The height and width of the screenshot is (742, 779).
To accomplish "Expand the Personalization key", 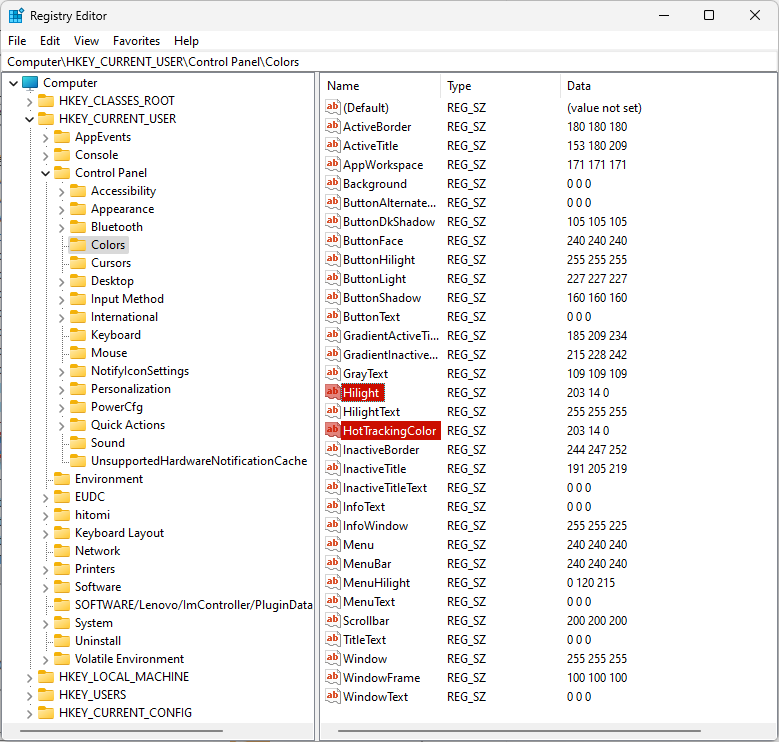I will click(61, 390).
